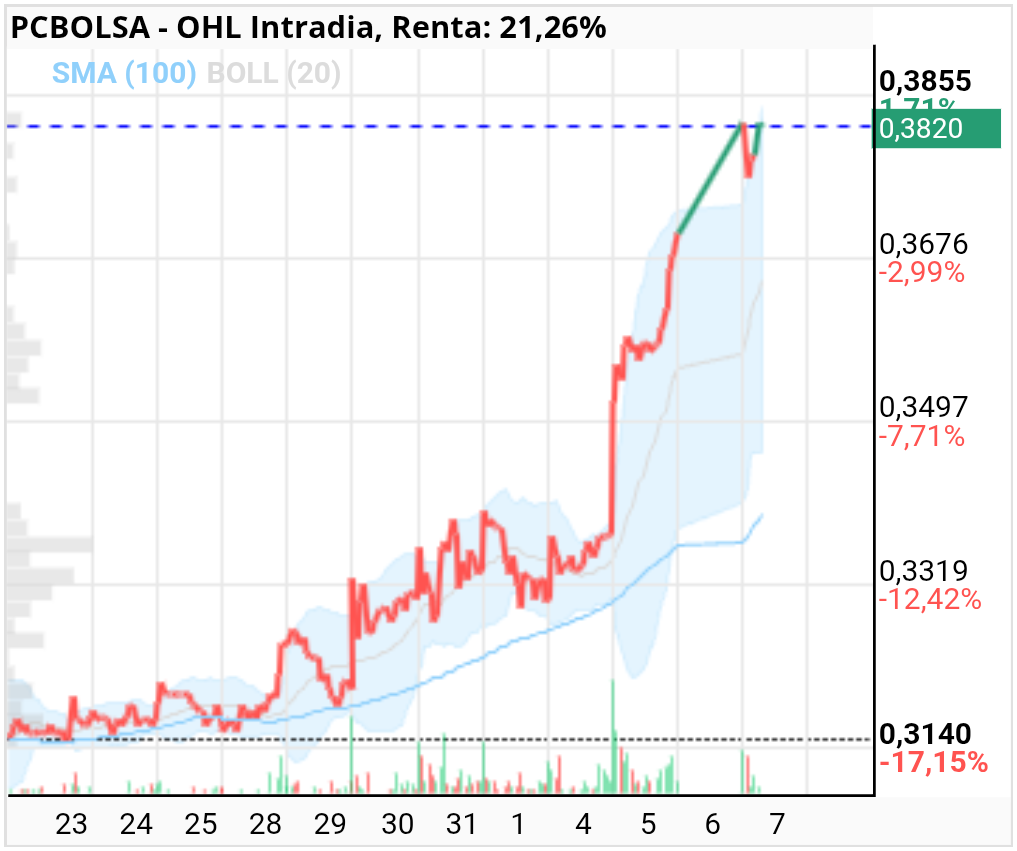
Task: Click date label 1 on time axis
Action: [518, 824]
